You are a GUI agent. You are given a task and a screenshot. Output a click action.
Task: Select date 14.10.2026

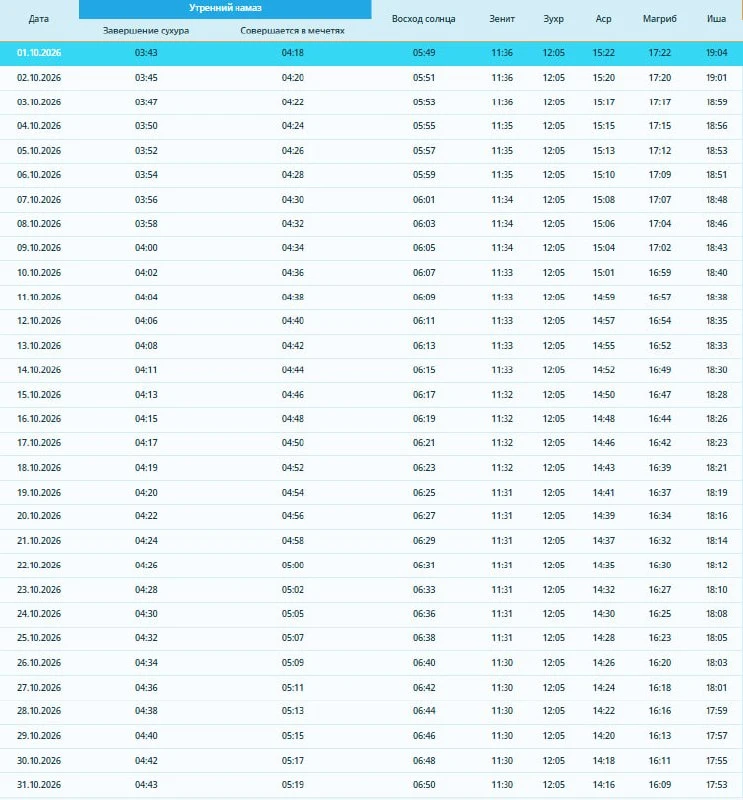coord(39,369)
